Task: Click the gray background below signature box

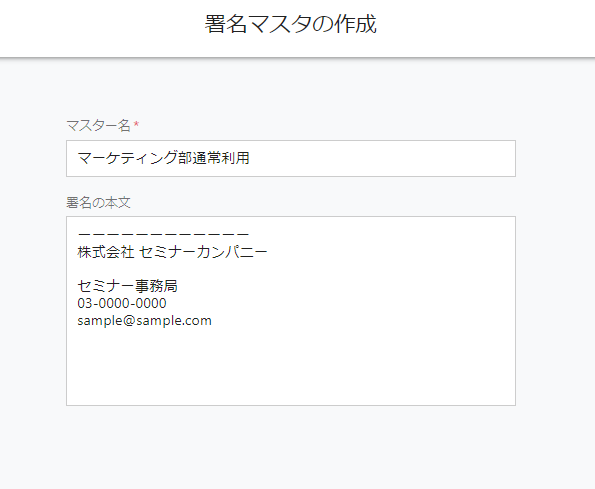Action: pos(291,448)
